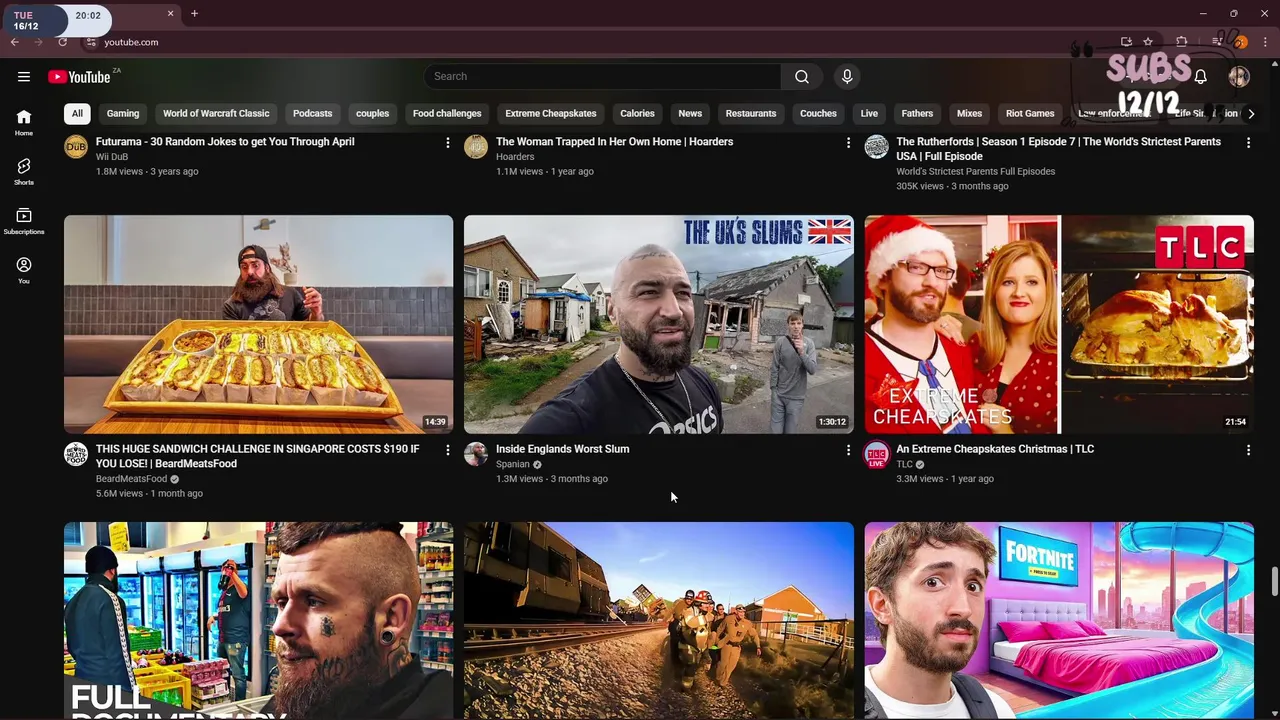Go to Home in sidebar

pyautogui.click(x=24, y=122)
